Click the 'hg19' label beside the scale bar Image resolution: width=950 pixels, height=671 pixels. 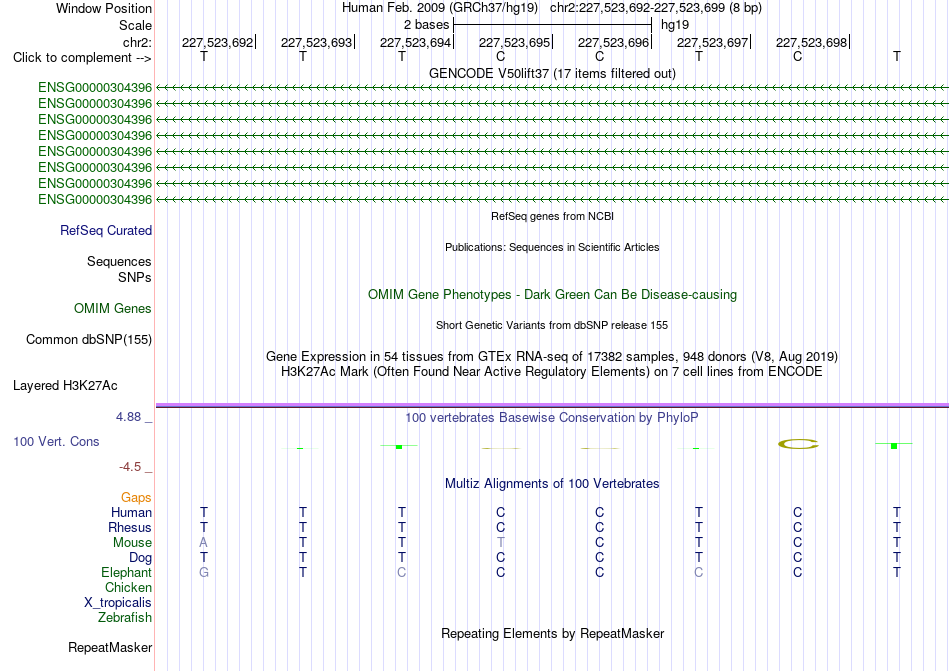click(675, 25)
